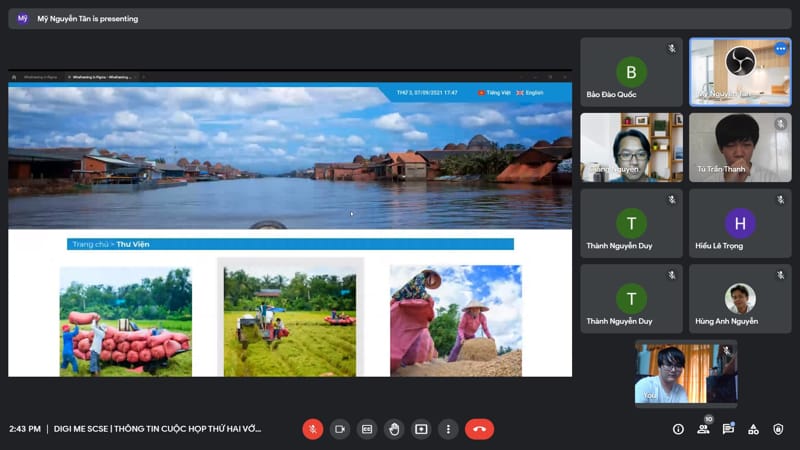Select Bảo Đào Quốc's participant tile
Image resolution: width=800 pixels, height=450 pixels.
click(631, 72)
